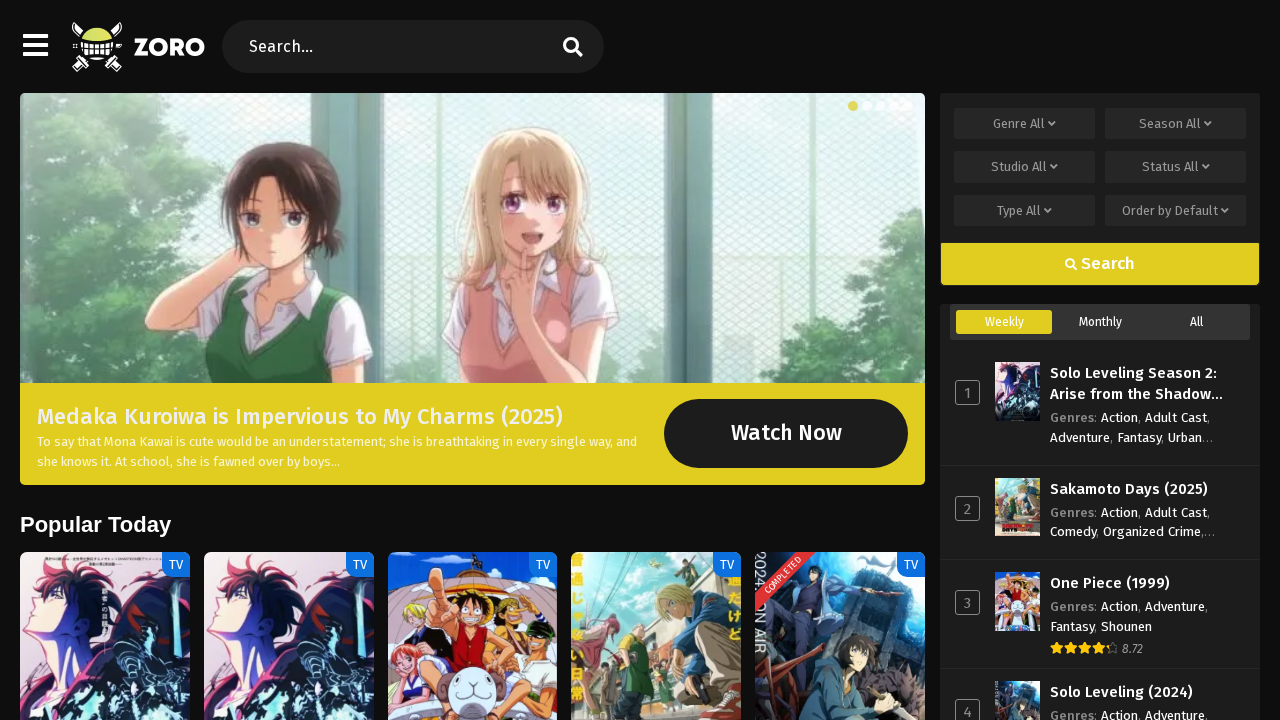Click the Watch Now button
The image size is (1280, 720).
786,433
